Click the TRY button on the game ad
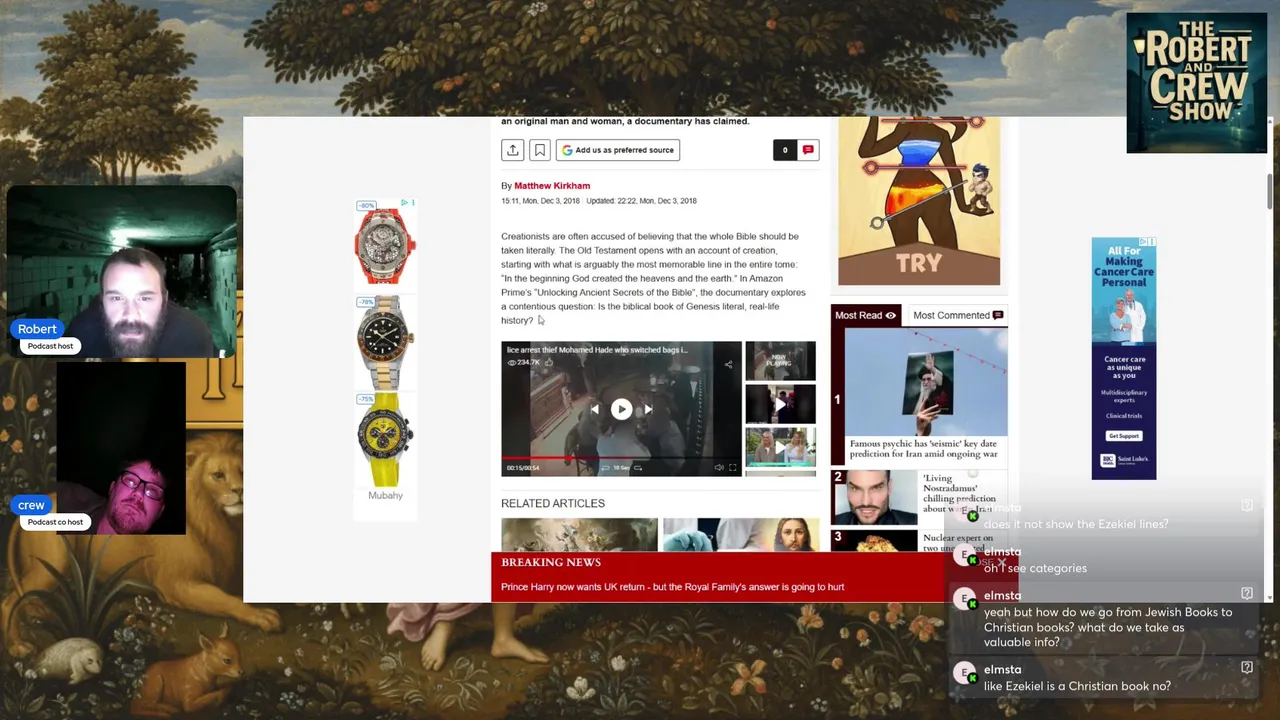The image size is (1280, 720). pos(919,264)
